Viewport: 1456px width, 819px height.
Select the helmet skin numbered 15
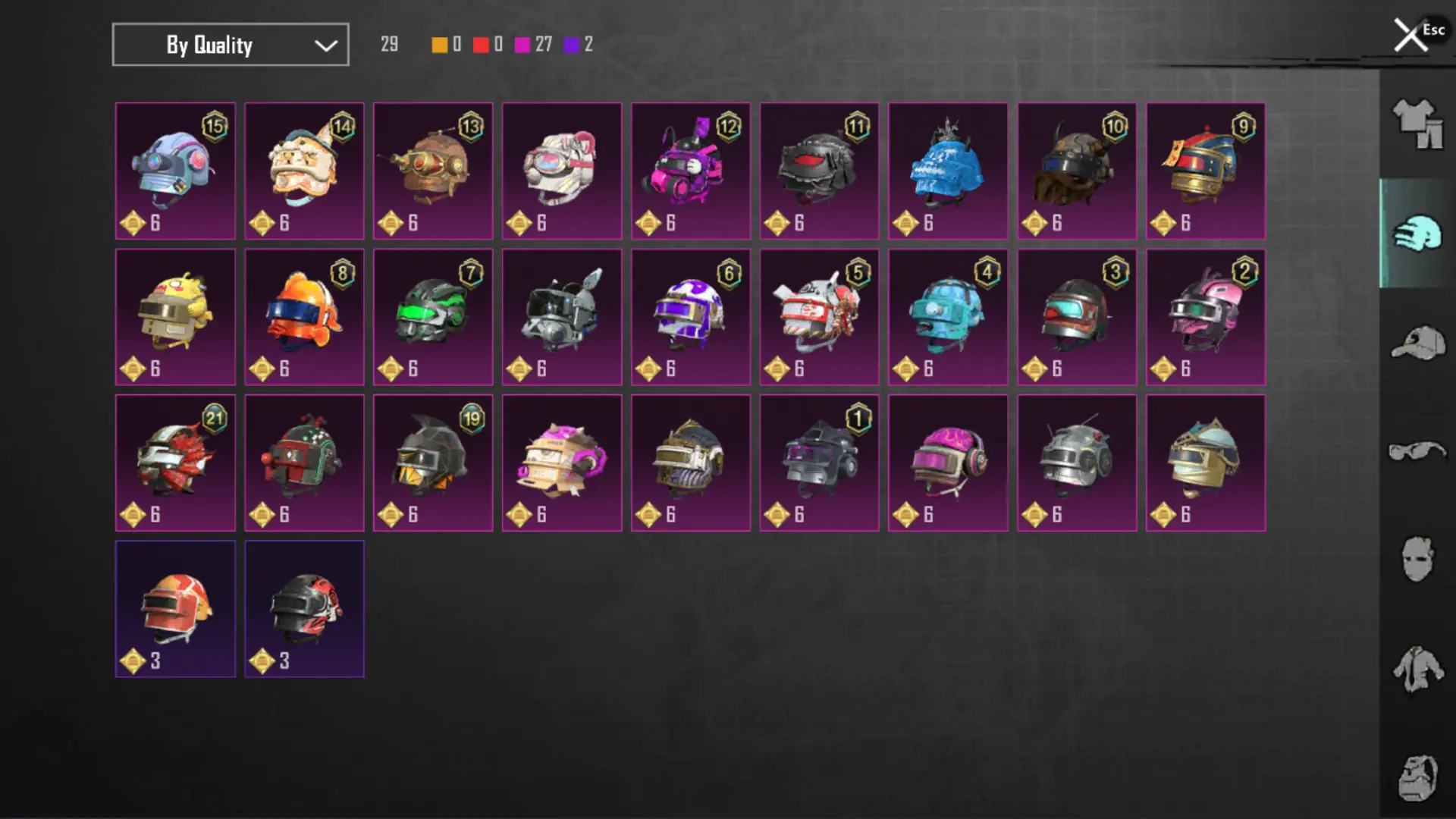click(x=175, y=171)
